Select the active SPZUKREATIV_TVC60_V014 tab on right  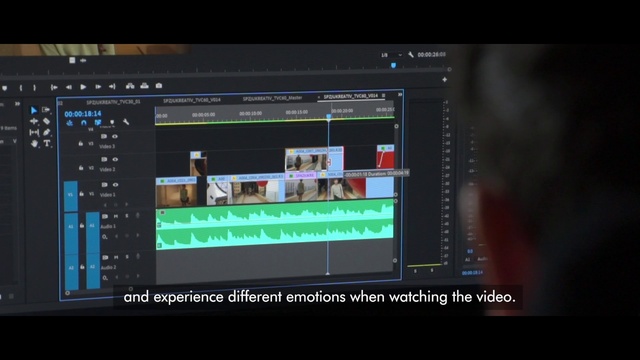click(x=351, y=96)
